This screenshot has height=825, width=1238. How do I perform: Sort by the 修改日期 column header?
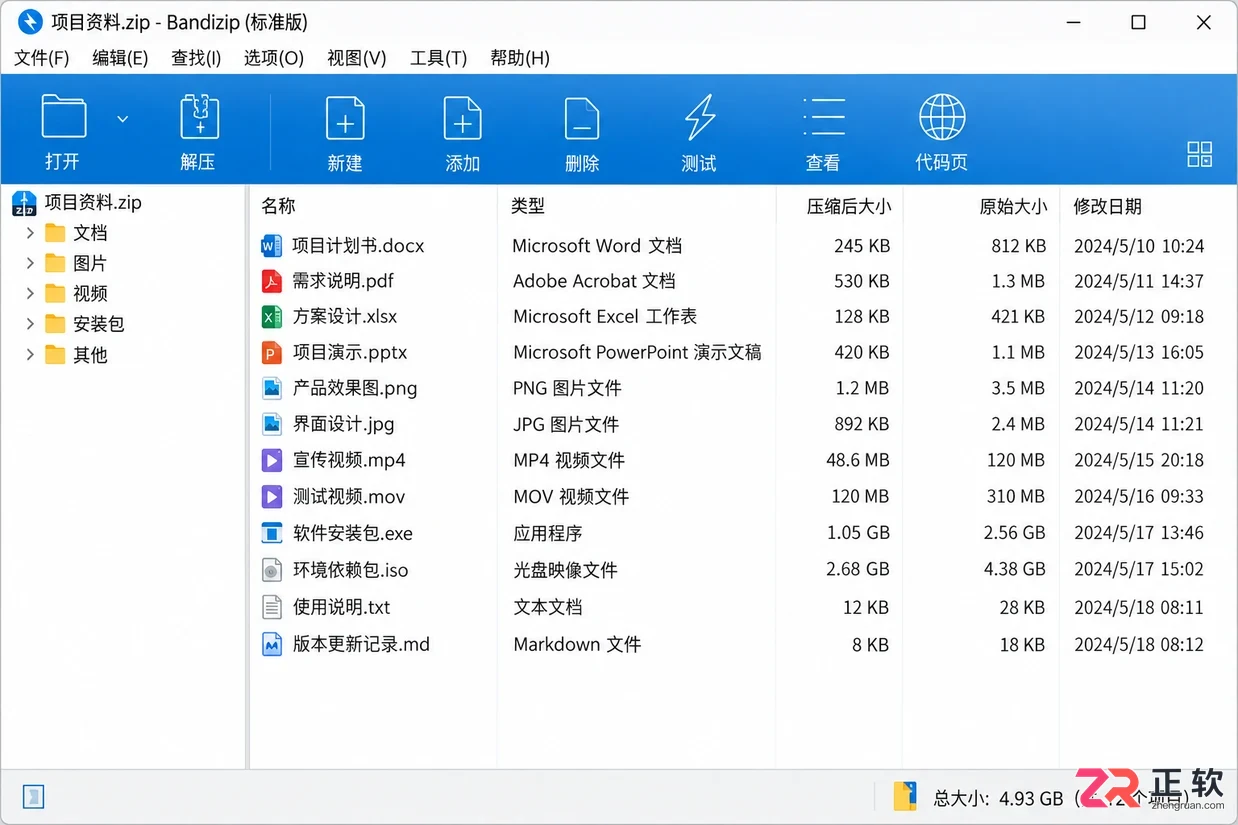pos(1107,207)
